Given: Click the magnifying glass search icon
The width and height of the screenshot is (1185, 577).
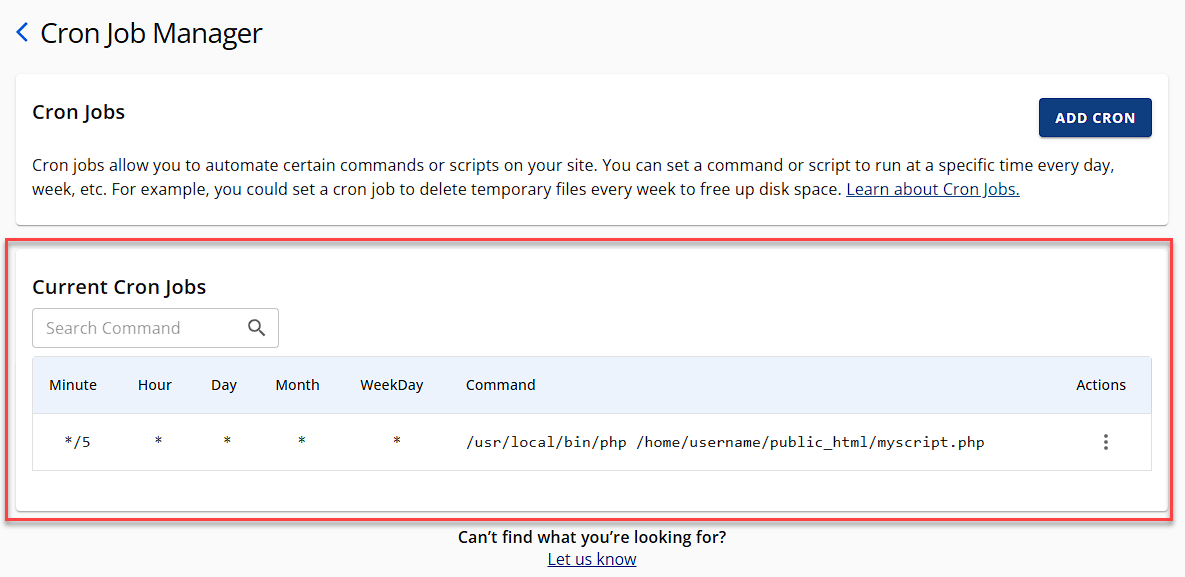Looking at the screenshot, I should [x=256, y=328].
